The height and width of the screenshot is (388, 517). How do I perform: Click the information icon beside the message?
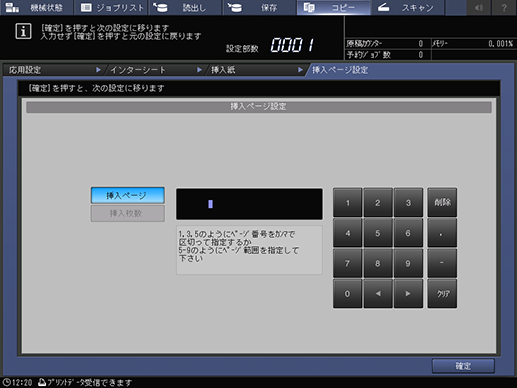pos(23,32)
